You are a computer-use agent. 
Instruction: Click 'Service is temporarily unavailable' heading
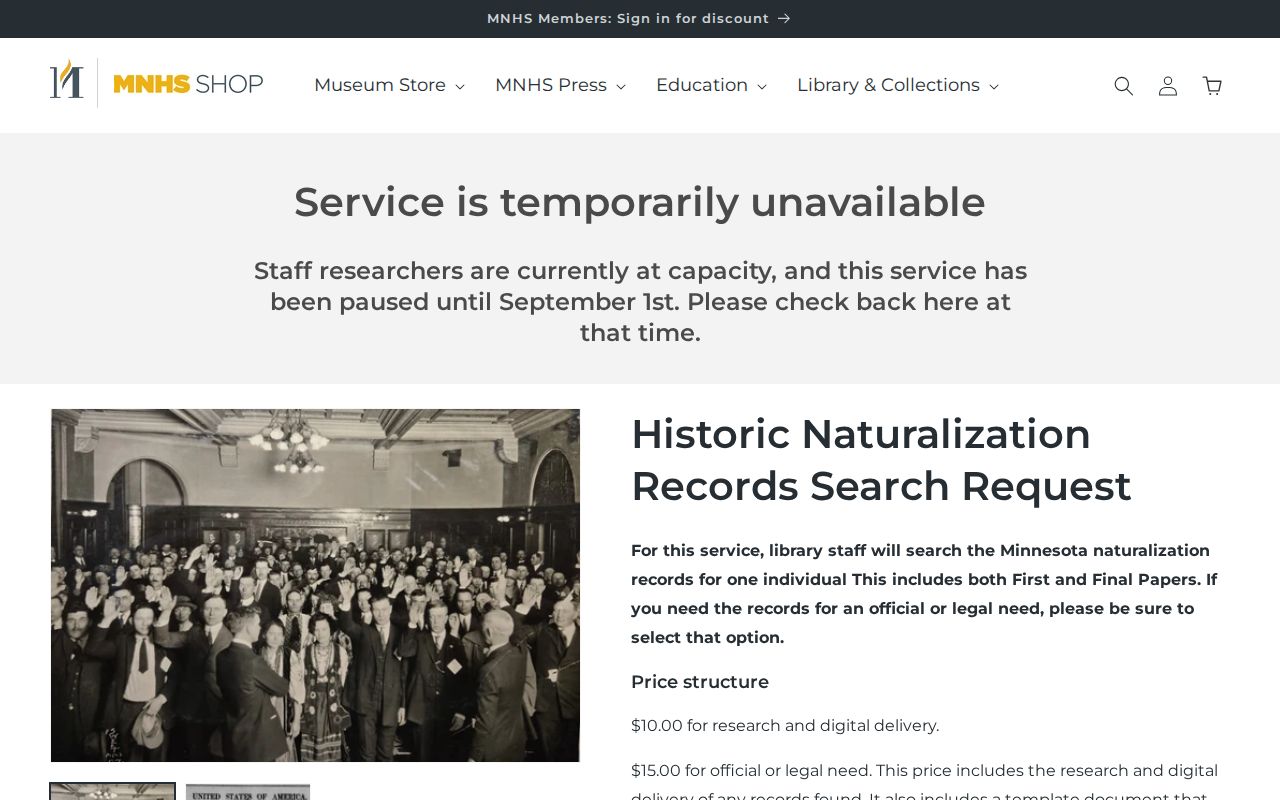pyautogui.click(x=640, y=202)
